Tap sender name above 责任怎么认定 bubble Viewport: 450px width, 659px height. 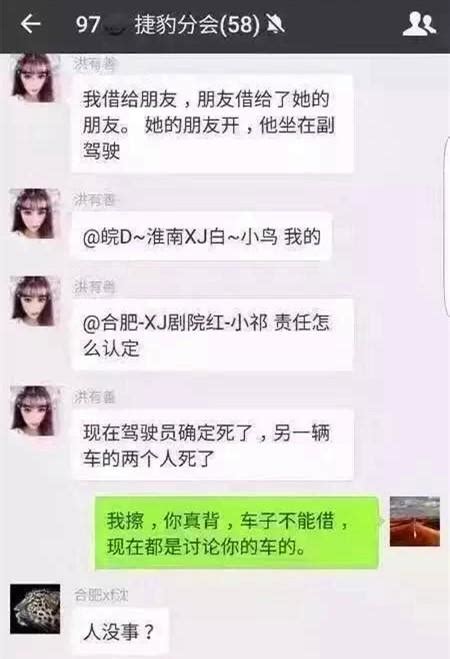click(x=95, y=287)
